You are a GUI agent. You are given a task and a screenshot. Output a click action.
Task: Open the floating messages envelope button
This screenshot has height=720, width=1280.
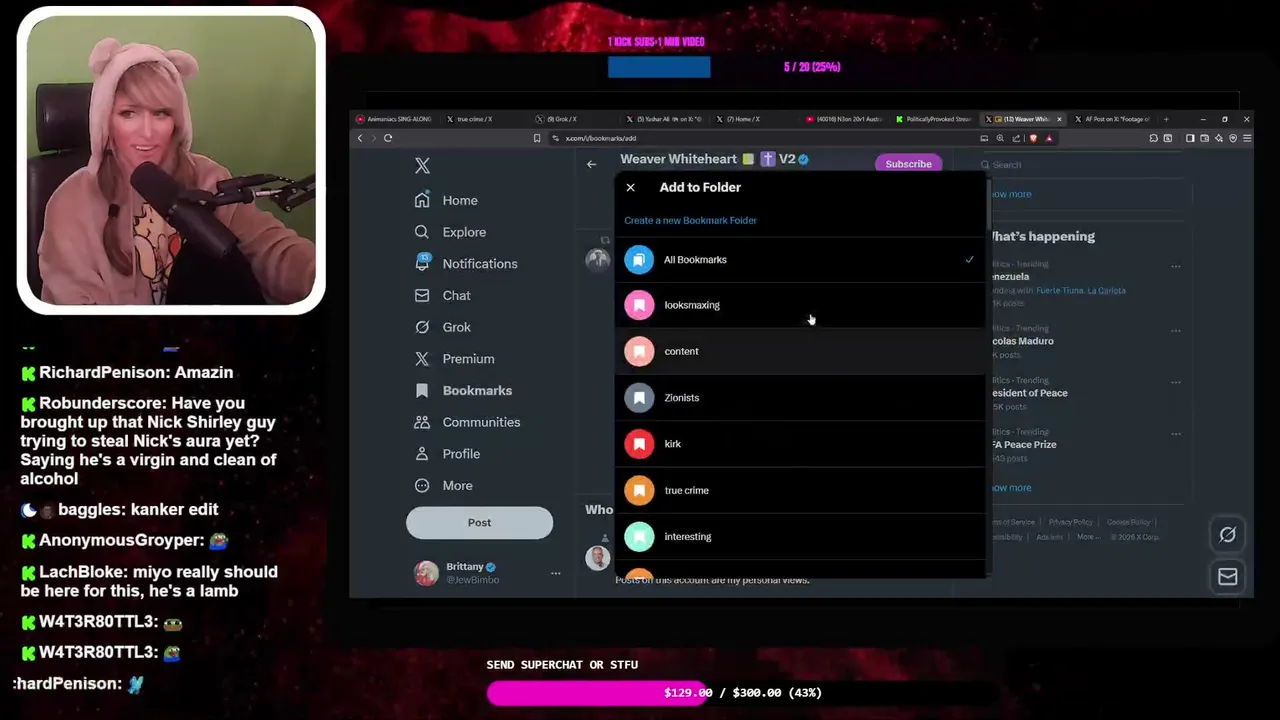1228,577
